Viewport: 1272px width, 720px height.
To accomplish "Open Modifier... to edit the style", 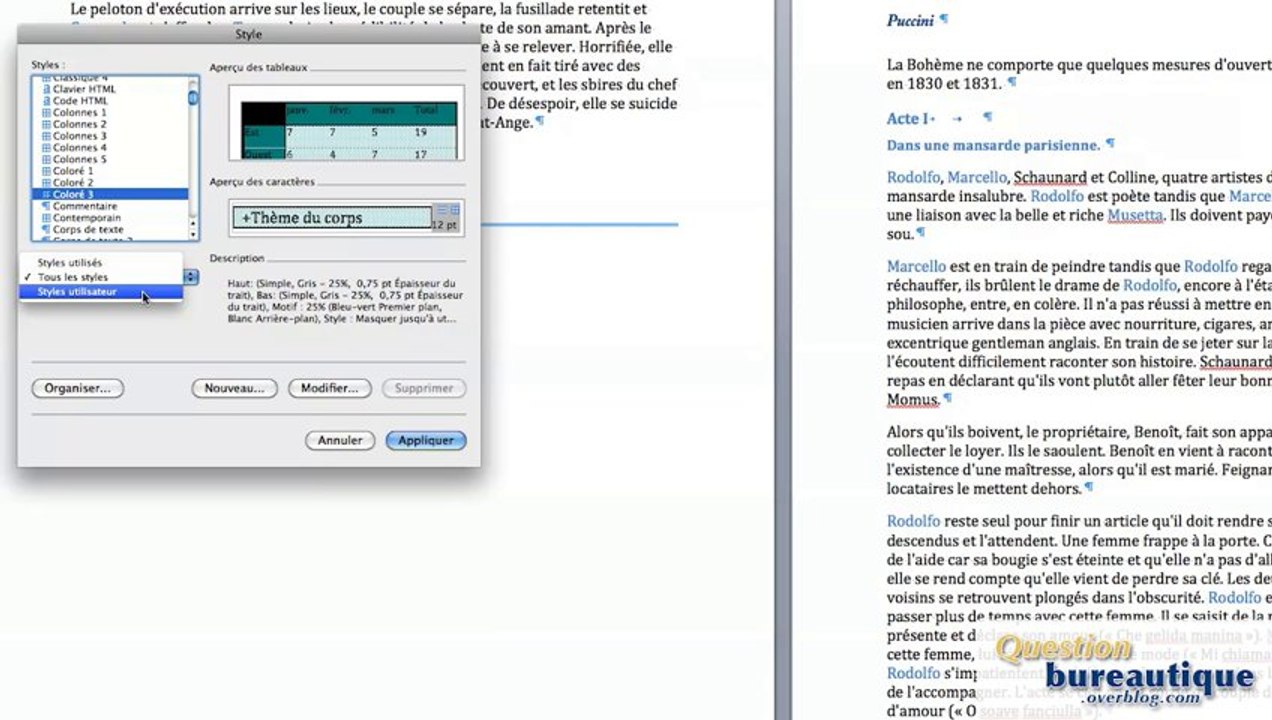I will [x=330, y=388].
